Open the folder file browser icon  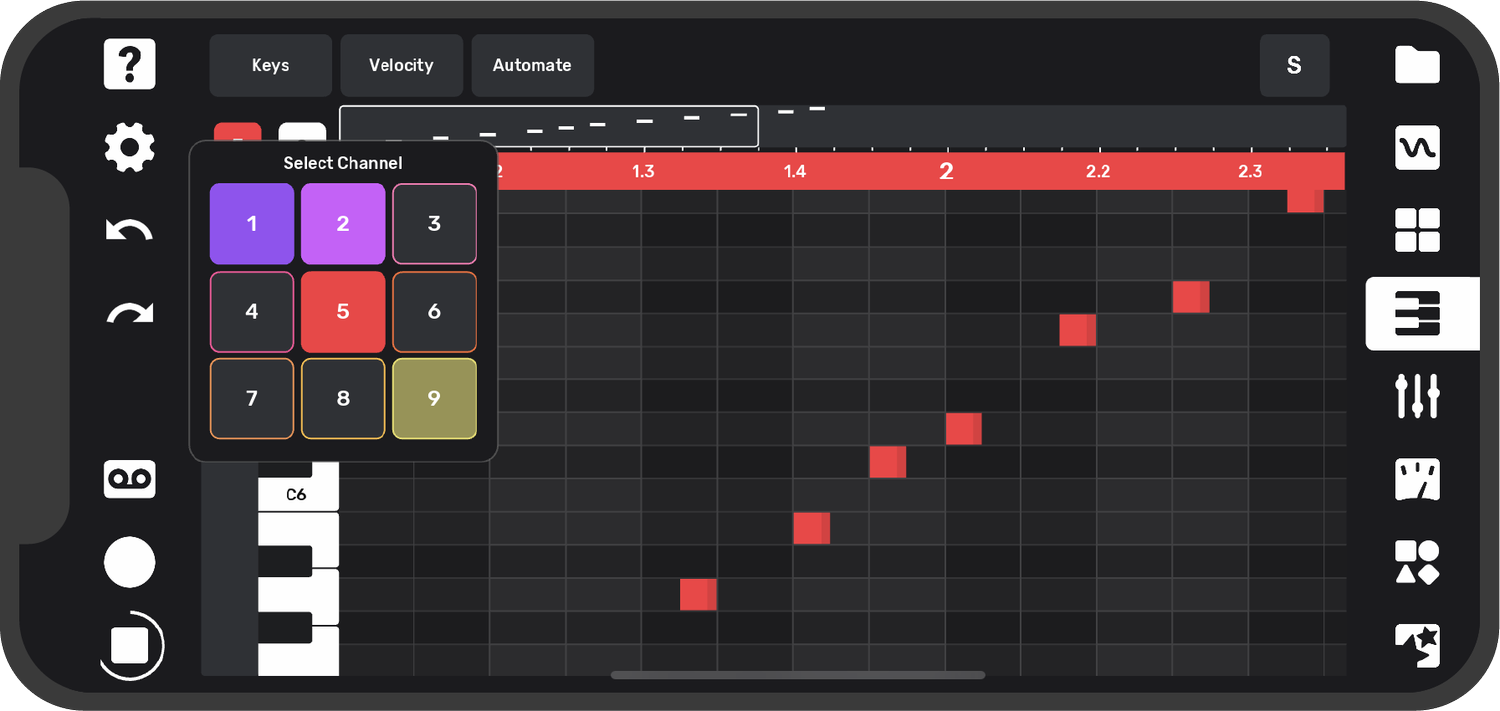(x=1417, y=65)
